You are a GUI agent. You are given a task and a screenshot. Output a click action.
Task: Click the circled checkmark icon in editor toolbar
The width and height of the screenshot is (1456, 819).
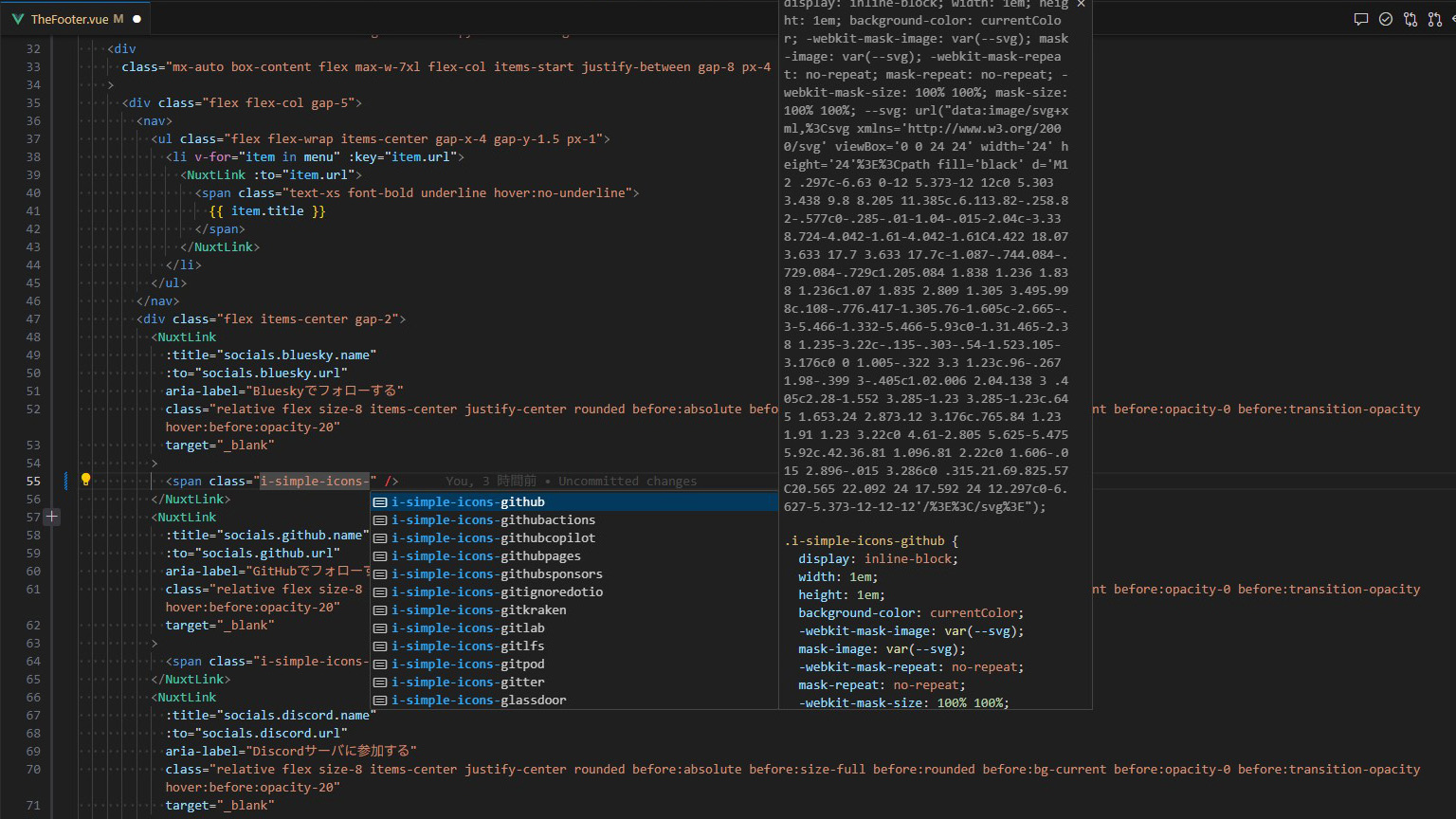[x=1386, y=19]
